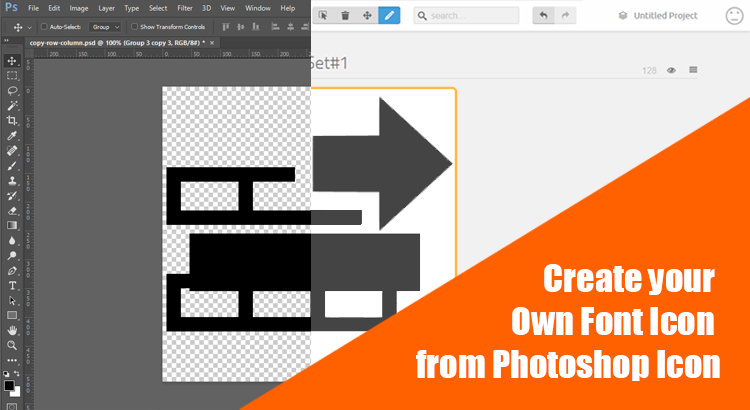Open the Image menu

[x=79, y=8]
